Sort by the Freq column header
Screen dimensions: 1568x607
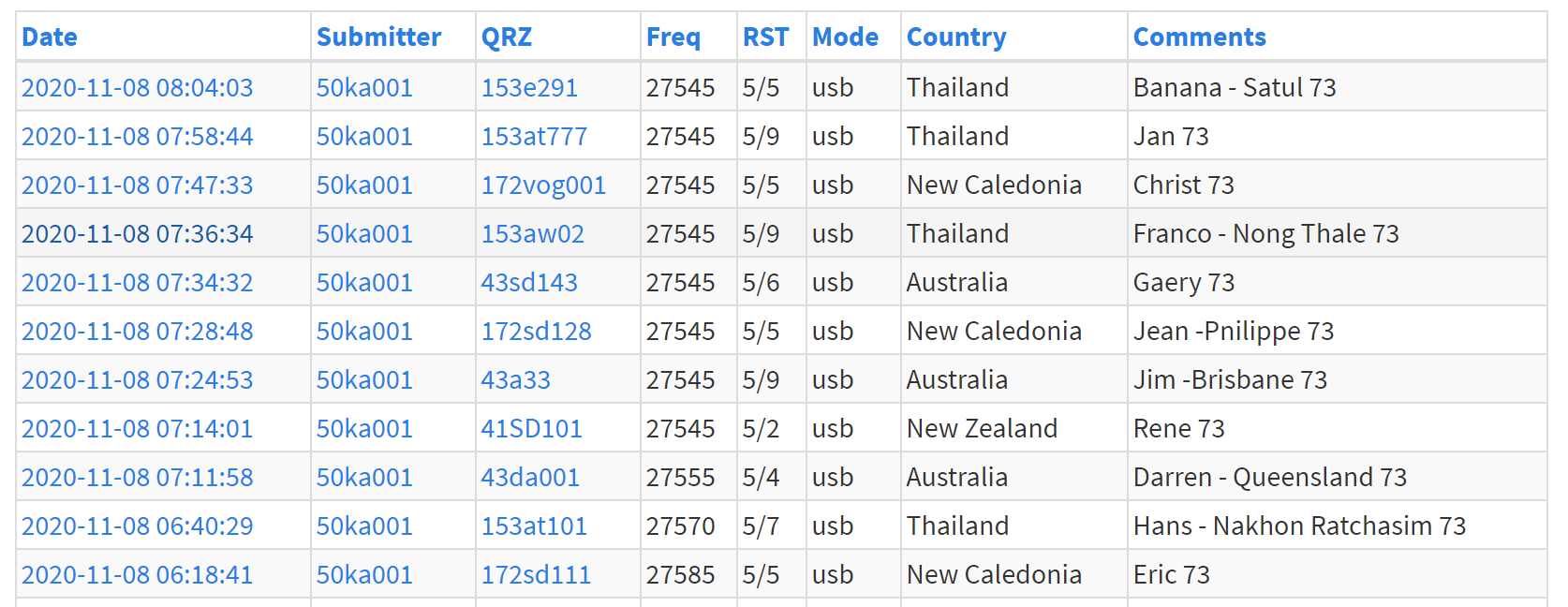[x=673, y=37]
